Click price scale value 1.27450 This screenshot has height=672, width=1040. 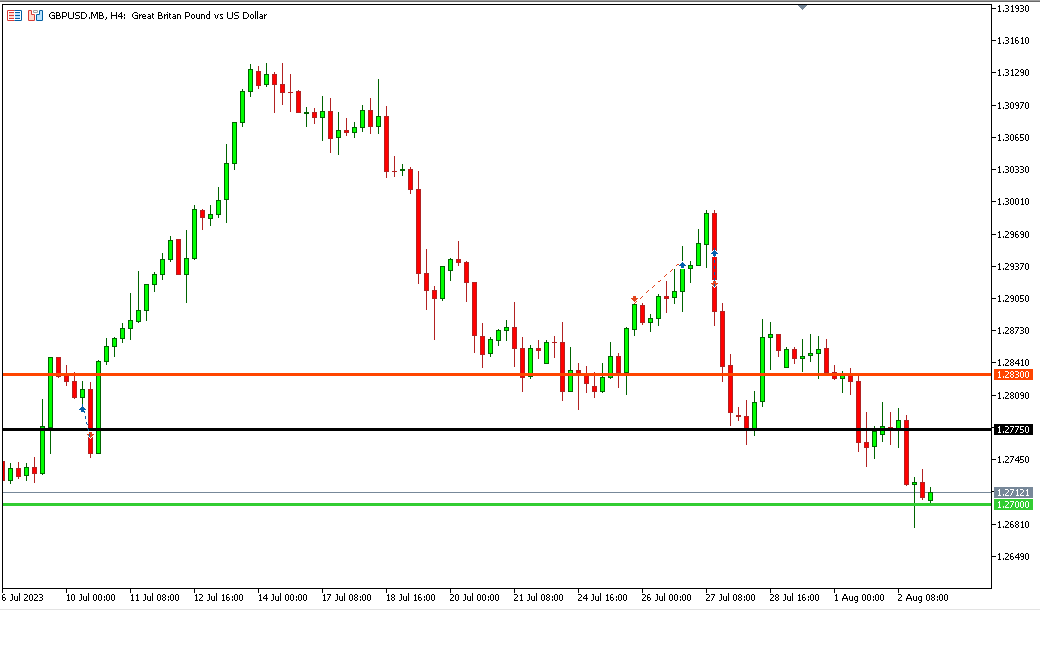coord(1013,460)
